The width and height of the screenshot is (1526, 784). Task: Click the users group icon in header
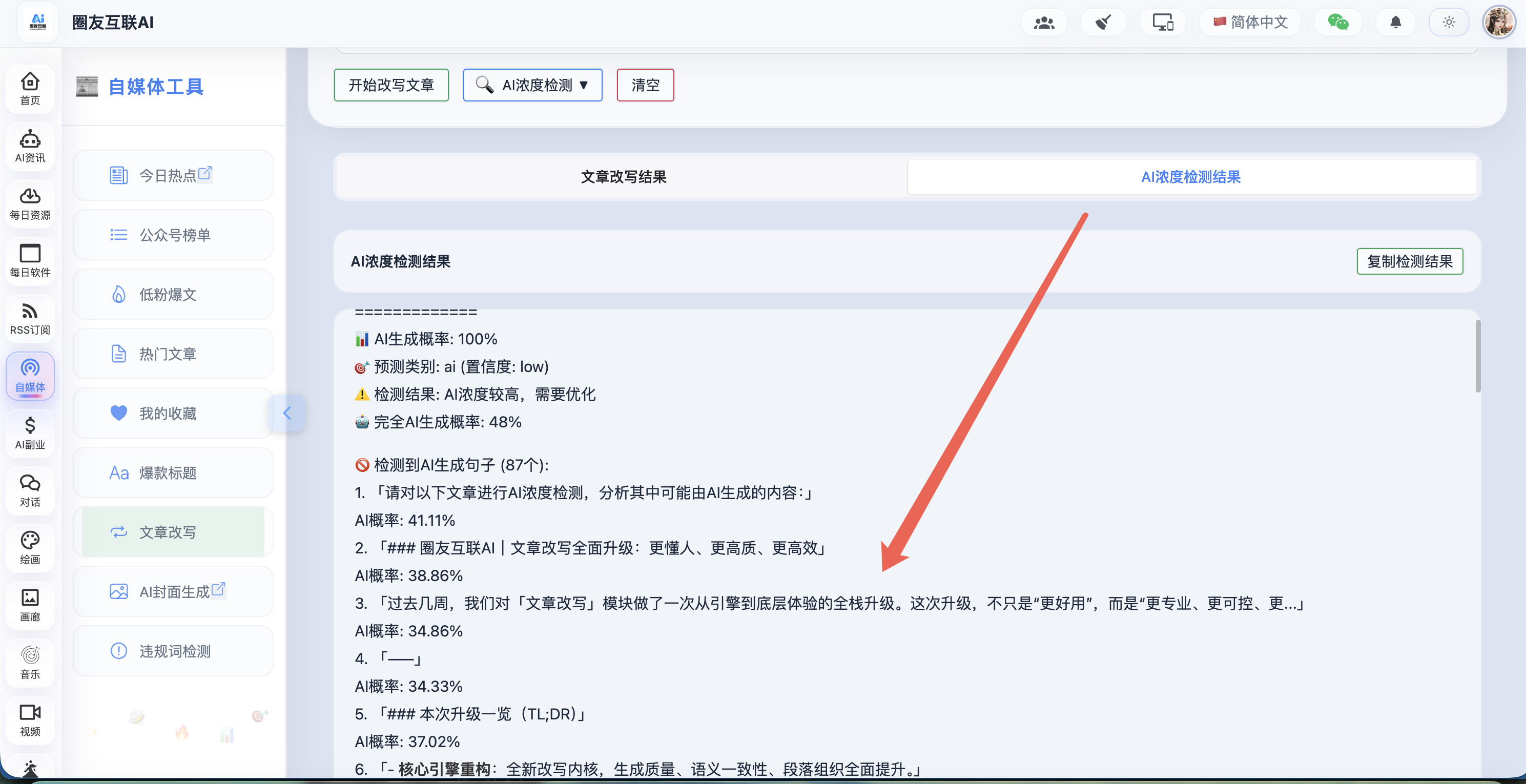[x=1044, y=23]
